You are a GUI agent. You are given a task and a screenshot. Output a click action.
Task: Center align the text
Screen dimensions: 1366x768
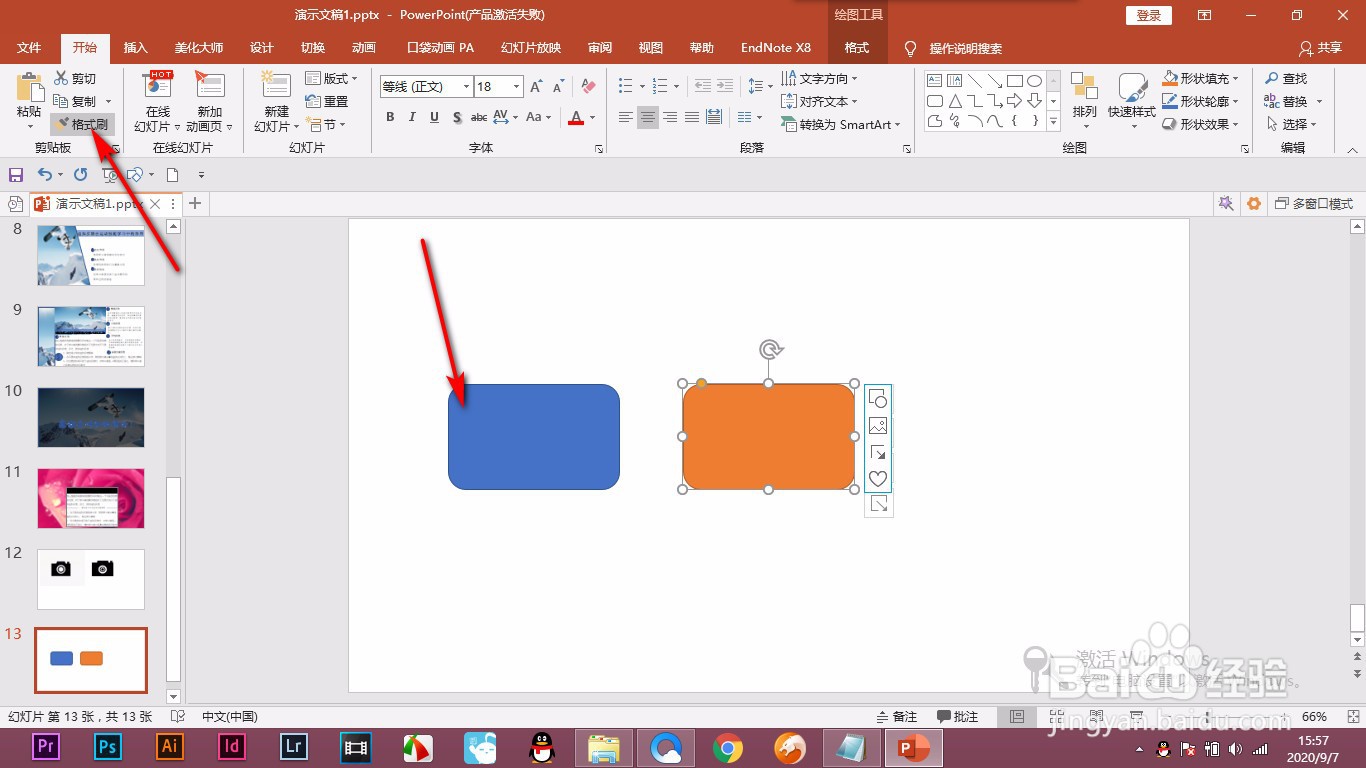pos(648,117)
